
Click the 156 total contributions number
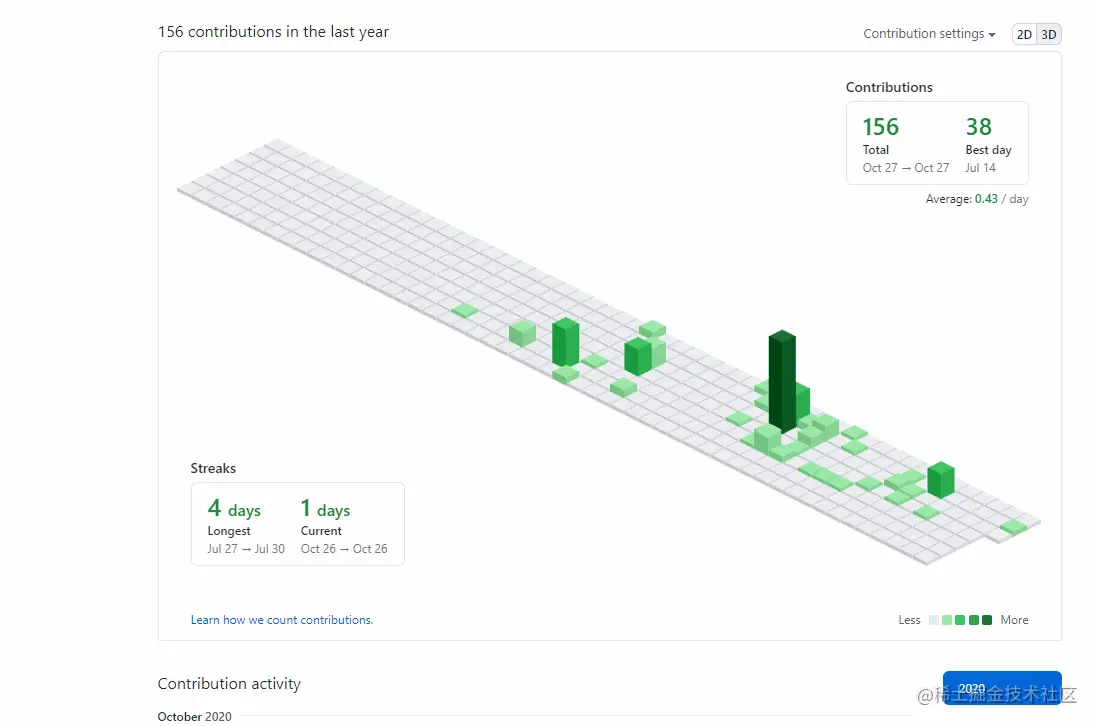(880, 127)
